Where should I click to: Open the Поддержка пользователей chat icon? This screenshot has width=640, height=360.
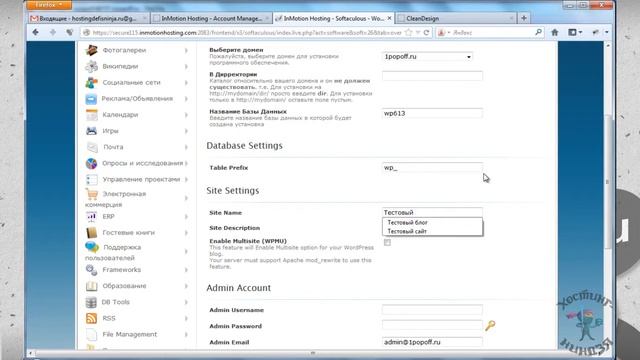[x=92, y=247]
